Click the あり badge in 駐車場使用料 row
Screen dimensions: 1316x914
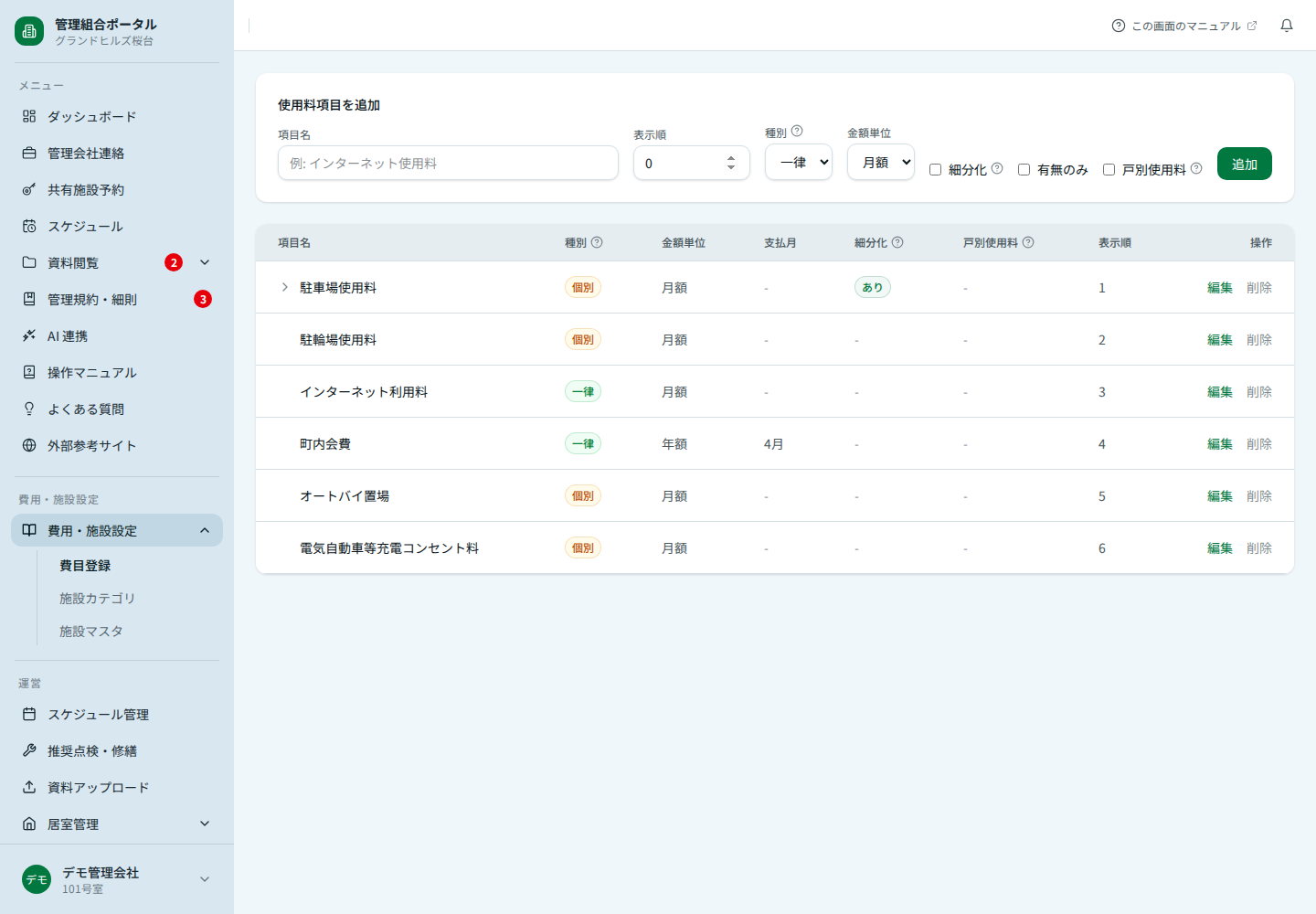click(873, 287)
